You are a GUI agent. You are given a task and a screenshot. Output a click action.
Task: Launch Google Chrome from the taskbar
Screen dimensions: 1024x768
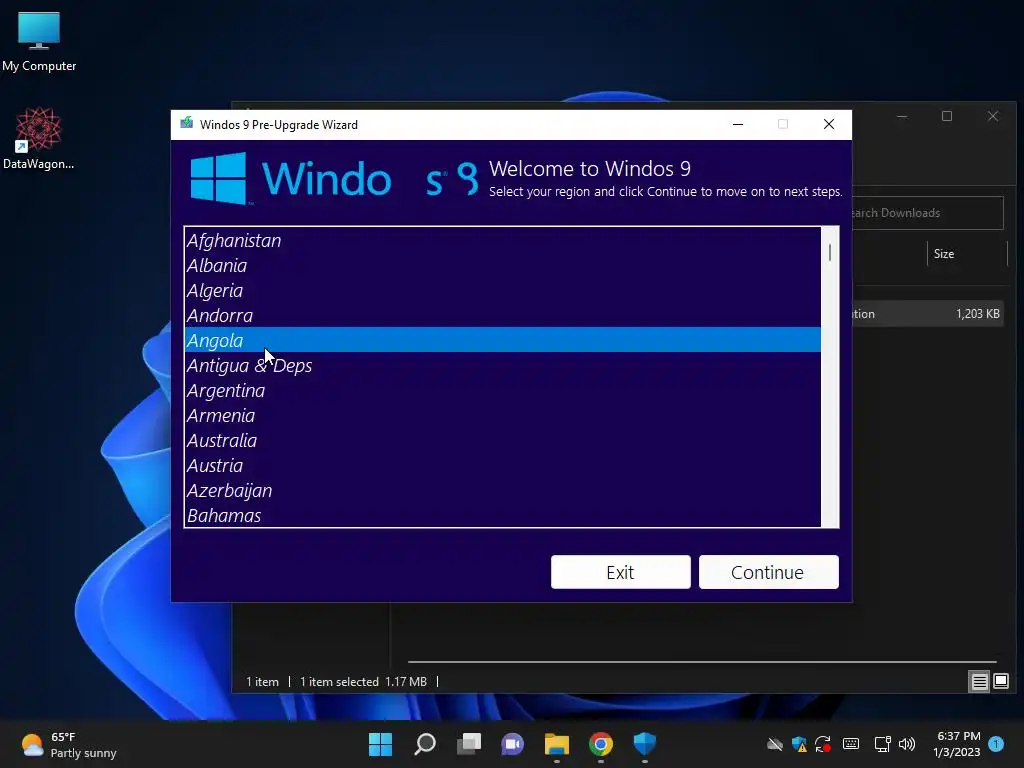point(600,744)
